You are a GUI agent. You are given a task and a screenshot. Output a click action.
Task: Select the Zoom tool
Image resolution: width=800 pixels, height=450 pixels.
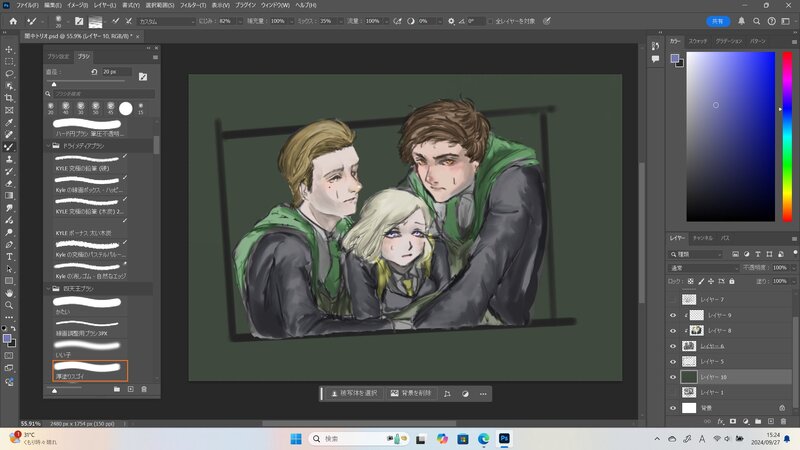click(x=9, y=305)
